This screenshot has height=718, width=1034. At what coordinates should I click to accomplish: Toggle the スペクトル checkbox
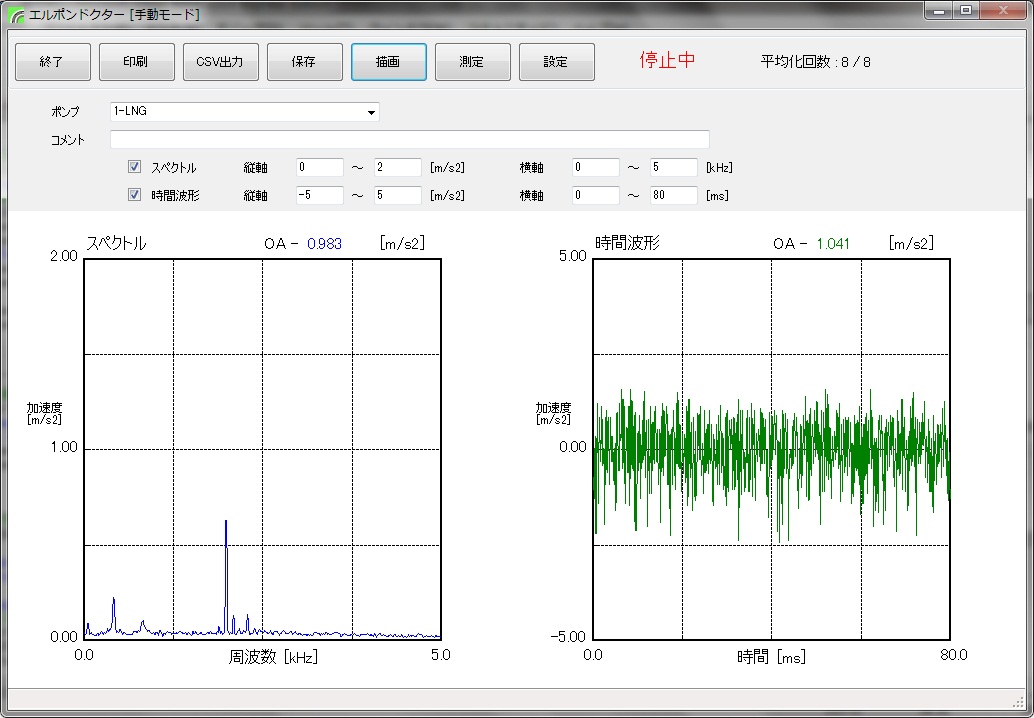coord(135,167)
